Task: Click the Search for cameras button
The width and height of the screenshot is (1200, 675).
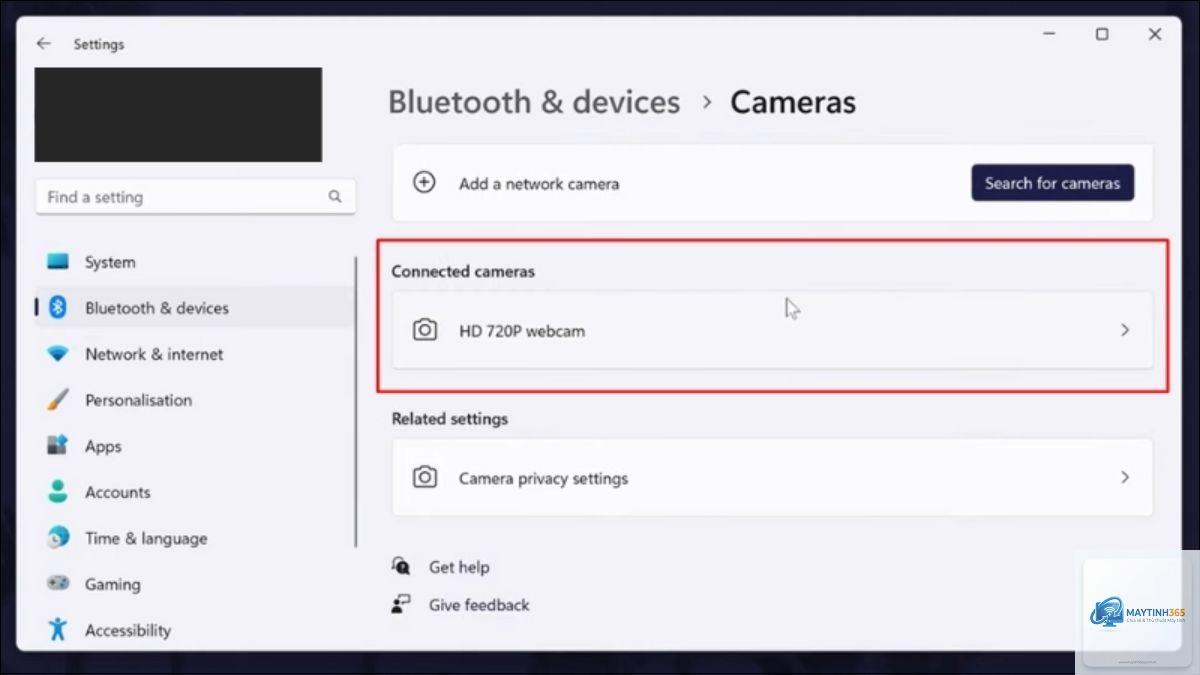Action: tap(1052, 183)
